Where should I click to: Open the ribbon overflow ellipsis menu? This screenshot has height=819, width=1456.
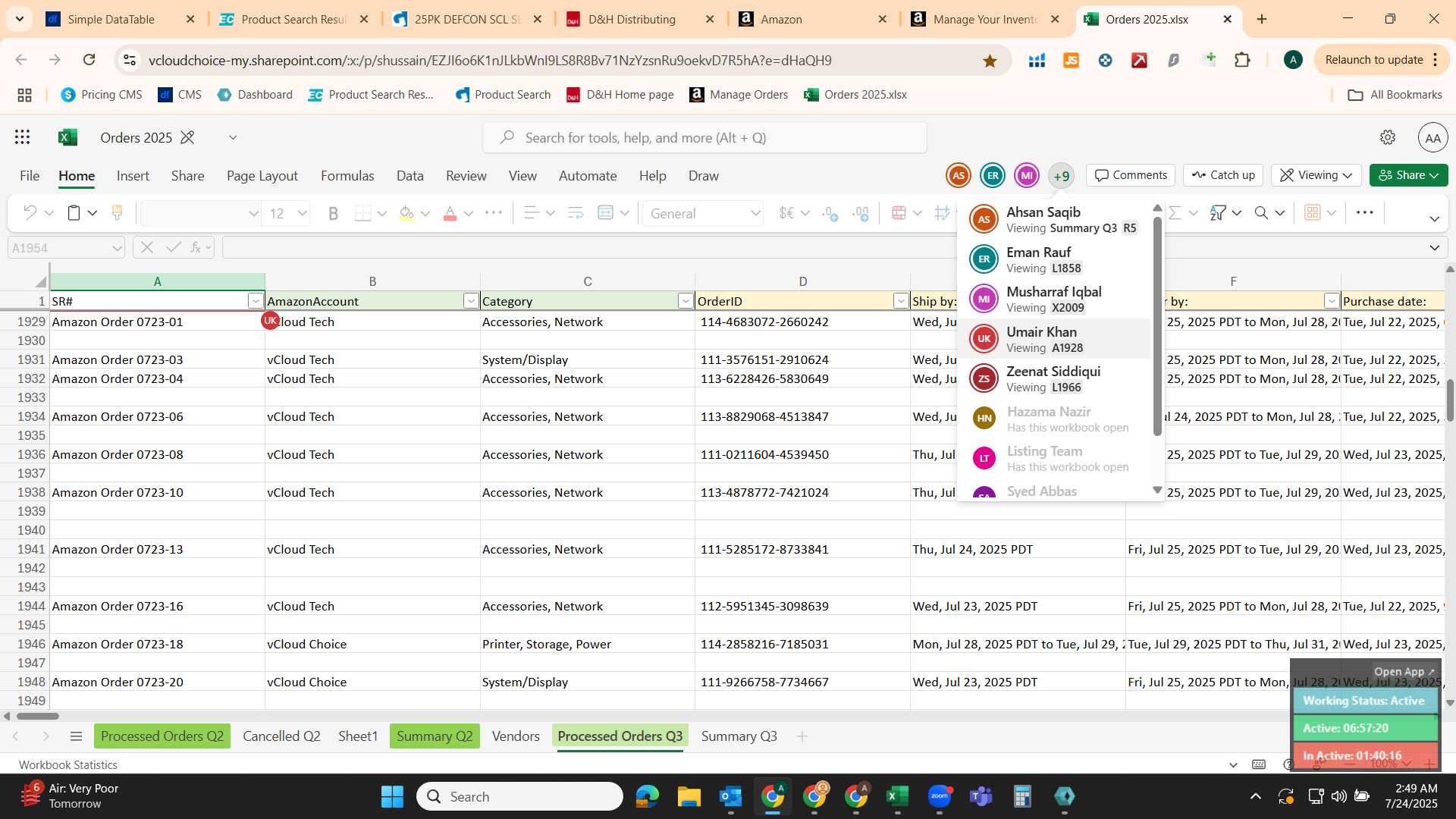[1365, 213]
